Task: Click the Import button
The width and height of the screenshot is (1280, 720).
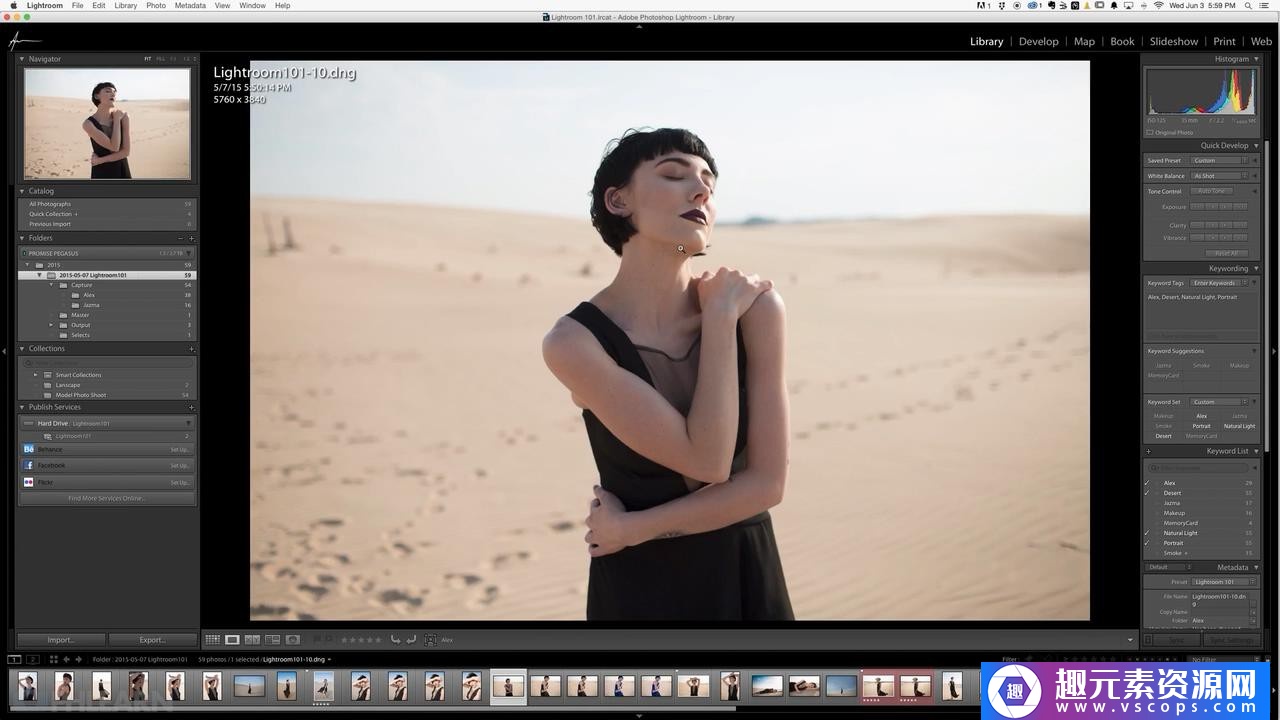Action: click(x=61, y=640)
